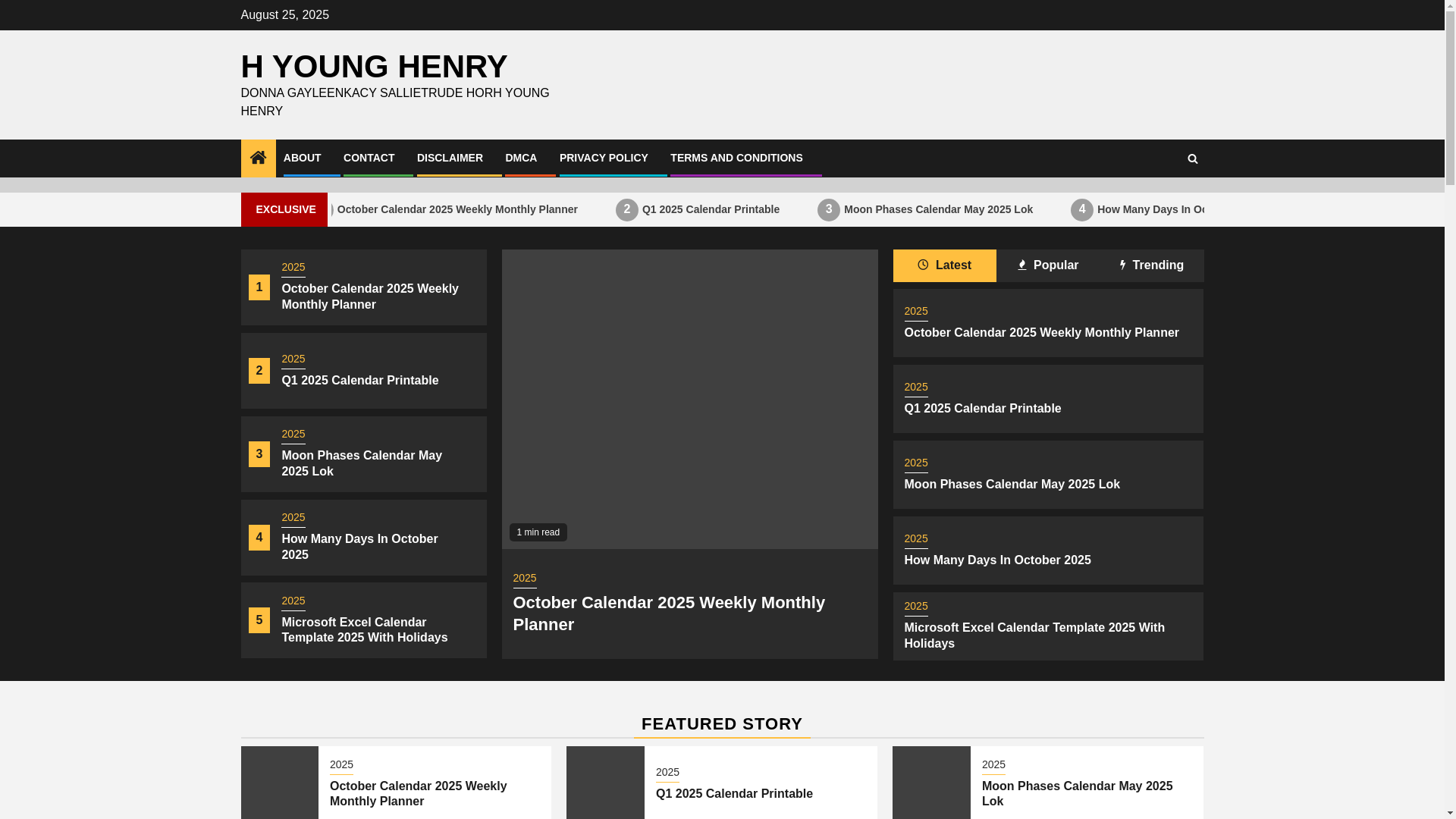Open the About menu item
This screenshot has width=1456, height=819.
point(302,158)
